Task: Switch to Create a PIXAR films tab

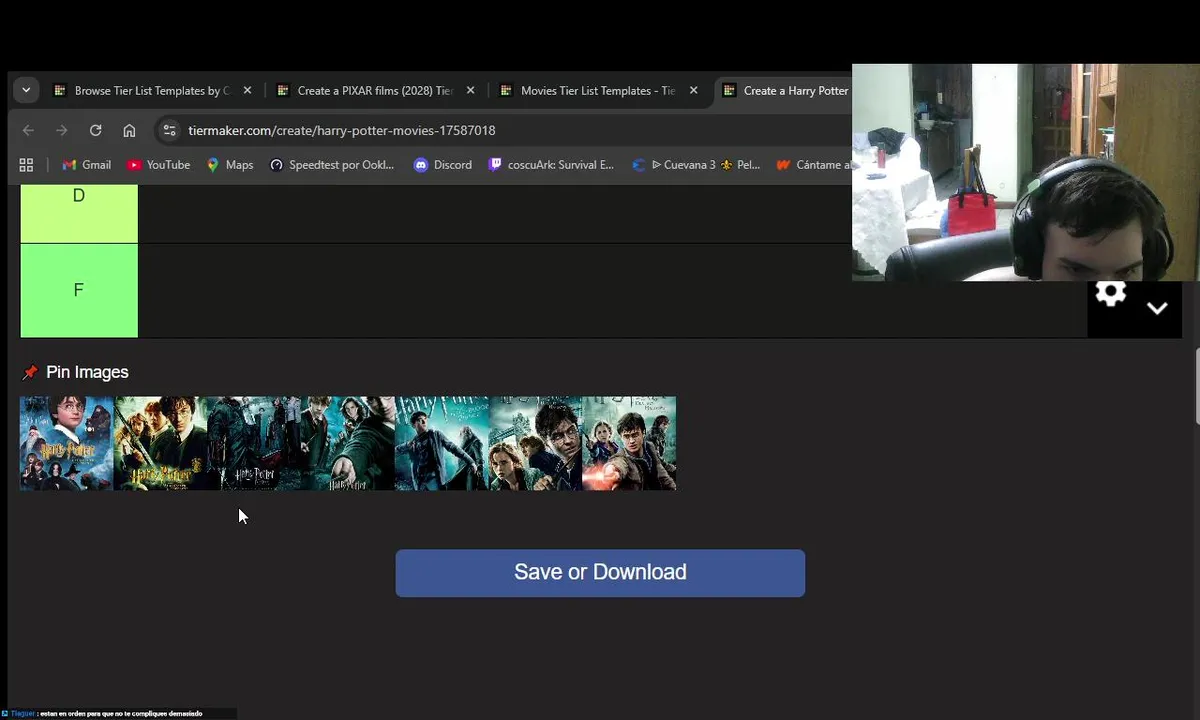Action: click(374, 90)
